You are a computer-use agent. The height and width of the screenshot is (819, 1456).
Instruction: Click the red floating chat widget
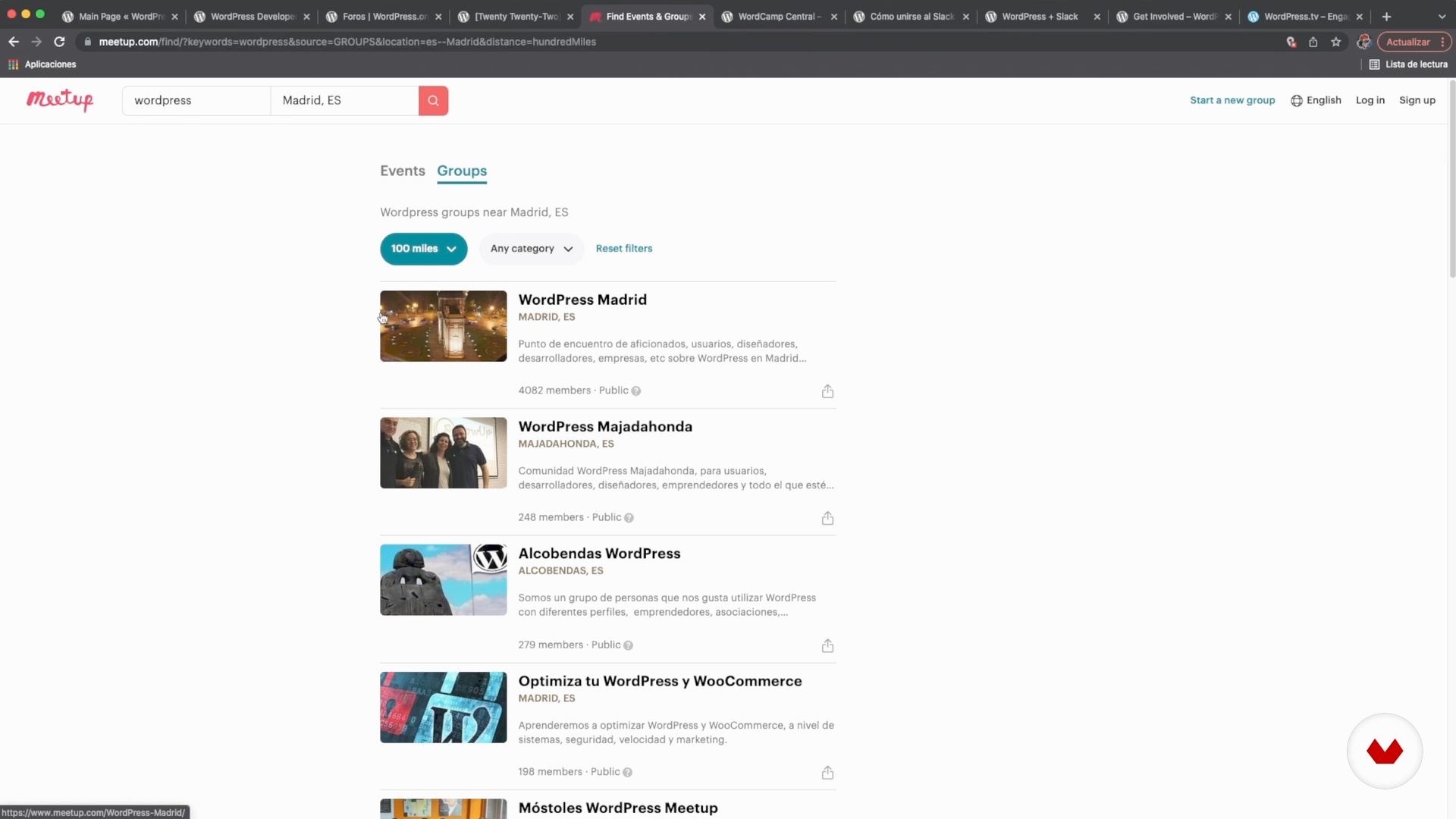click(1384, 751)
